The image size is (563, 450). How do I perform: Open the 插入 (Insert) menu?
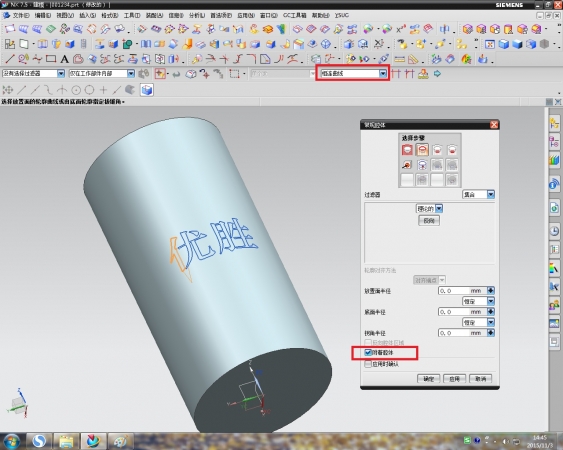[x=87, y=15]
